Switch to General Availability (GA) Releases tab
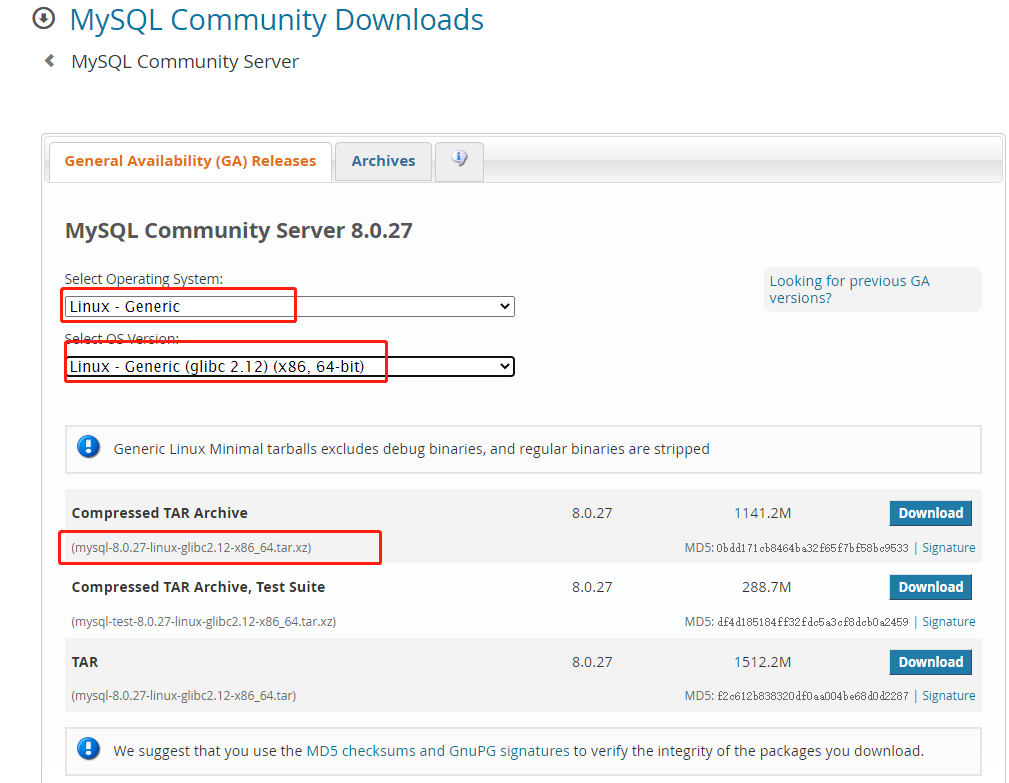The height and width of the screenshot is (783, 1009). pyautogui.click(x=190, y=161)
